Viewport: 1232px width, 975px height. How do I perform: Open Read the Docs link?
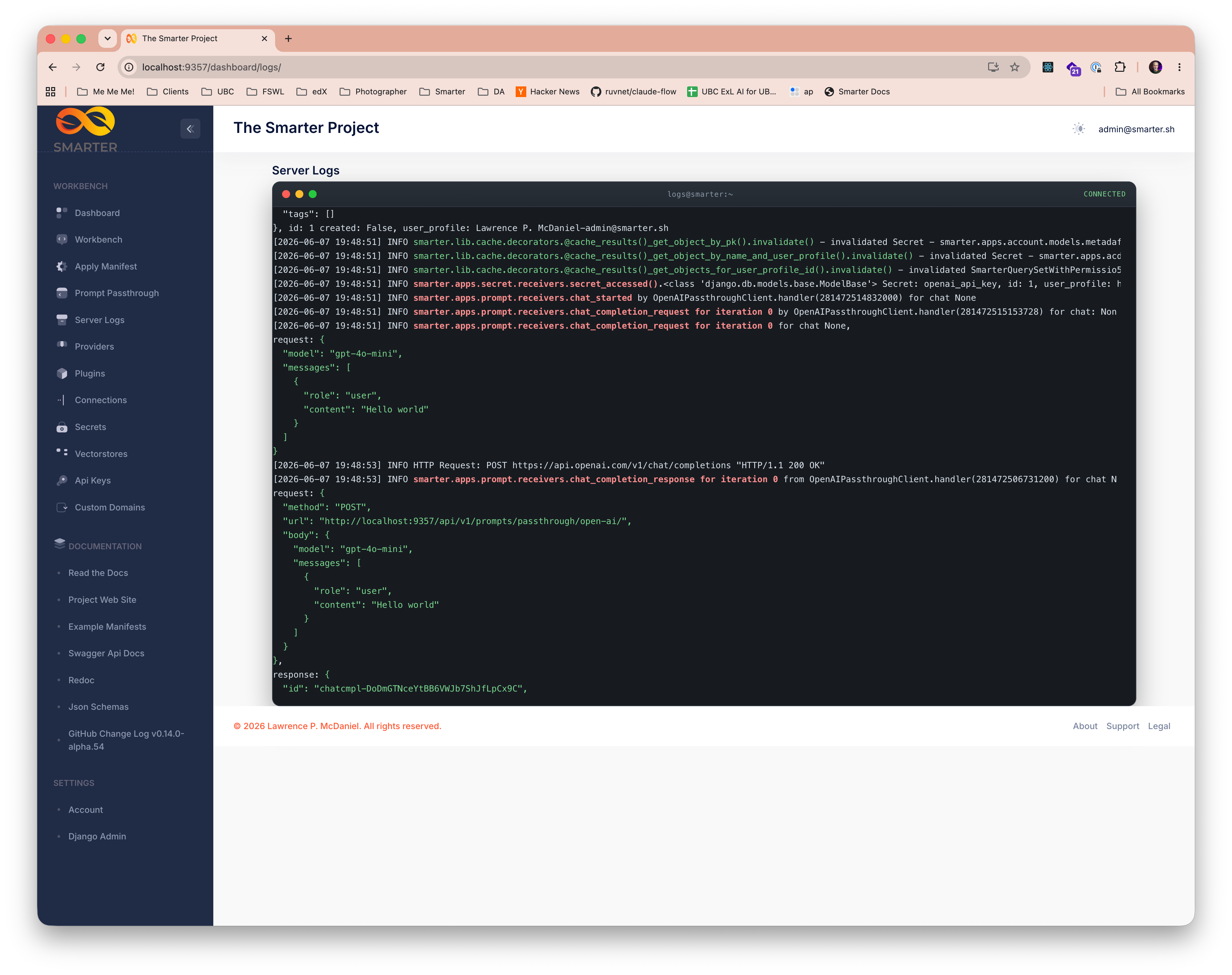[98, 573]
